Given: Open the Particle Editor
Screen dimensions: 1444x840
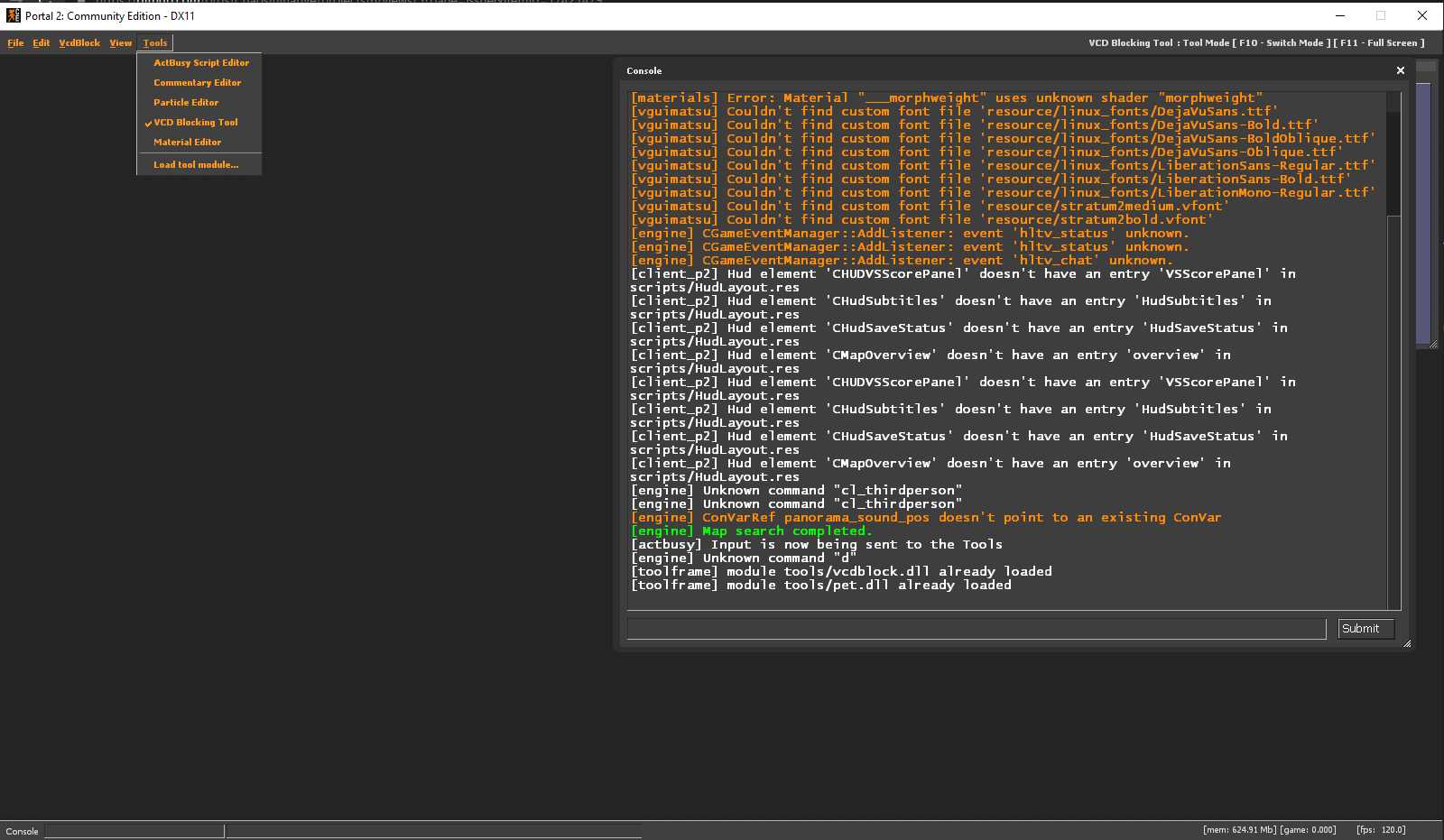Looking at the screenshot, I should 186,102.
